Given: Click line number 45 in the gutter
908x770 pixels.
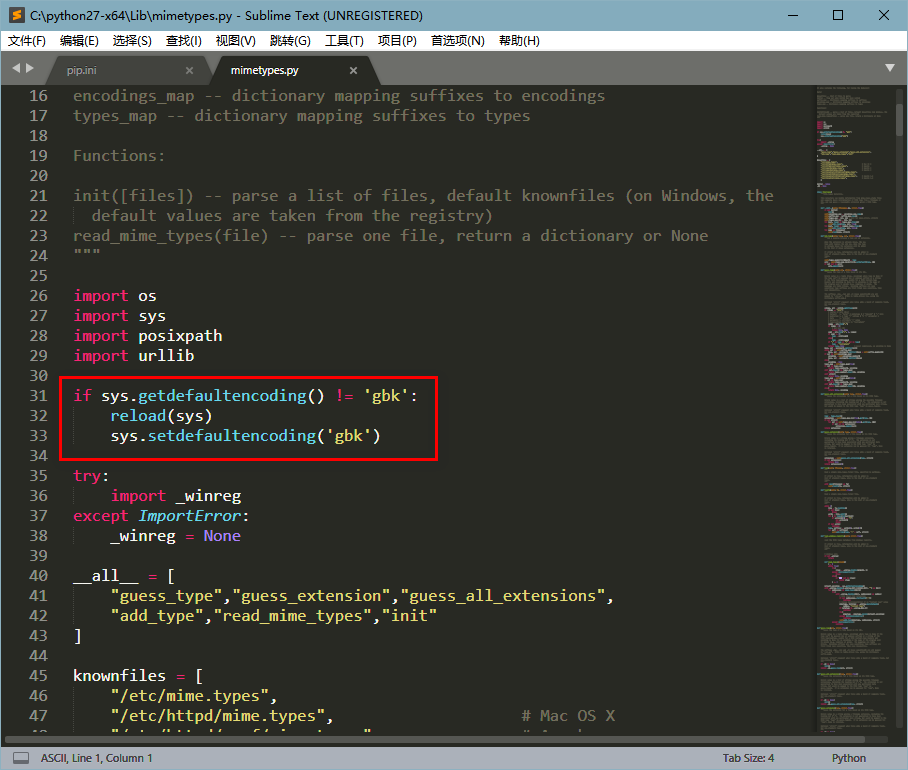Looking at the screenshot, I should coord(38,676).
